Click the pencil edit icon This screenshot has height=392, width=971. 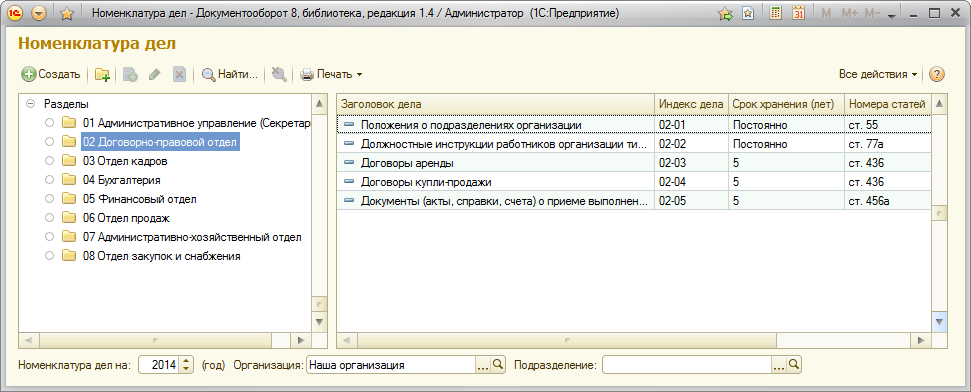(x=155, y=75)
